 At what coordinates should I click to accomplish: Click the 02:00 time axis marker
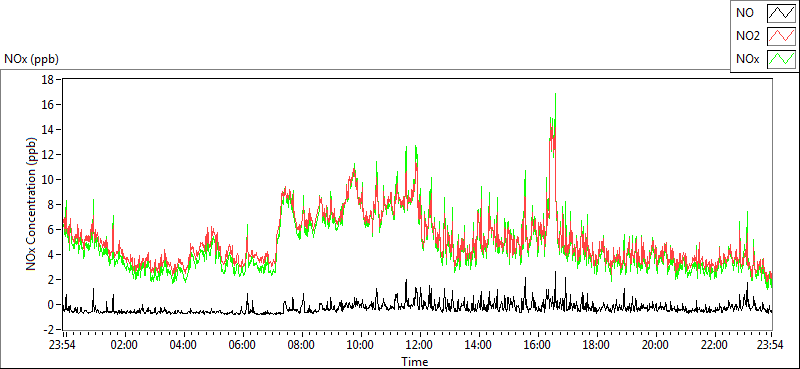click(x=124, y=345)
